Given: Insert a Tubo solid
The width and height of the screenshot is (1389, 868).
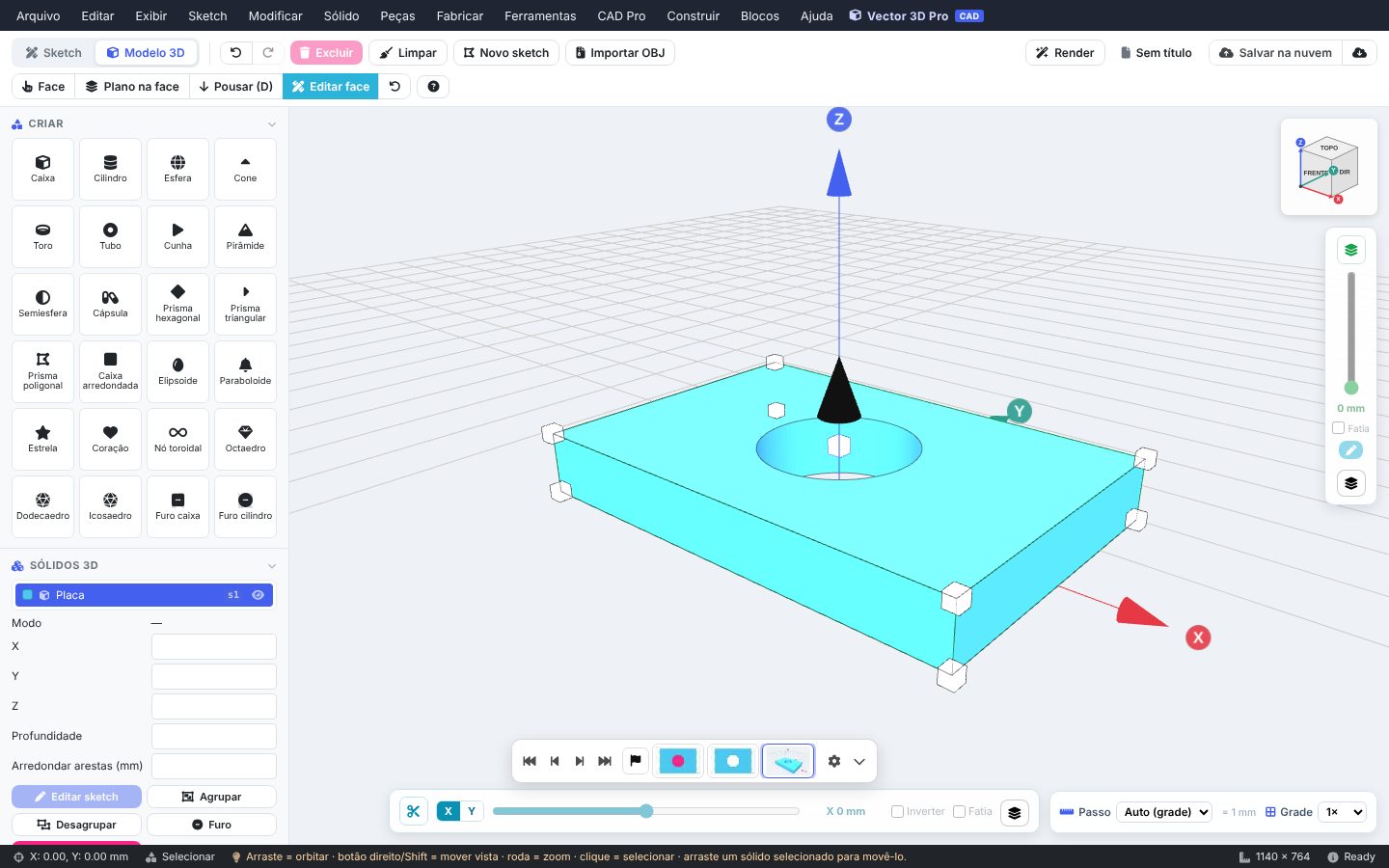Looking at the screenshot, I should [x=110, y=237].
